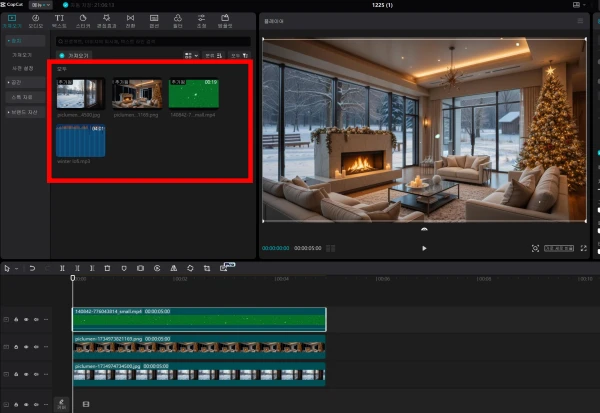The height and width of the screenshot is (413, 600).
Task: Open the Effects tab with star icon
Action: (106, 21)
